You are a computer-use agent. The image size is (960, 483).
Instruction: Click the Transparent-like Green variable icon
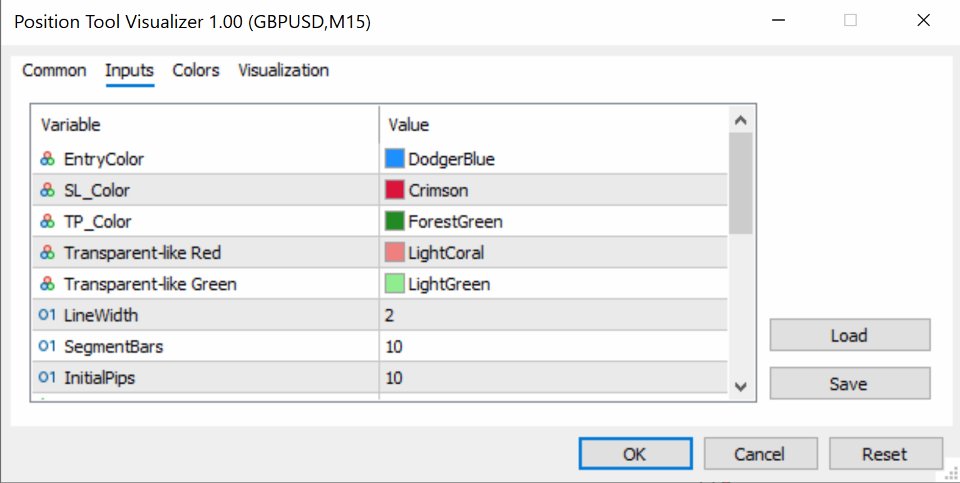pyautogui.click(x=47, y=284)
